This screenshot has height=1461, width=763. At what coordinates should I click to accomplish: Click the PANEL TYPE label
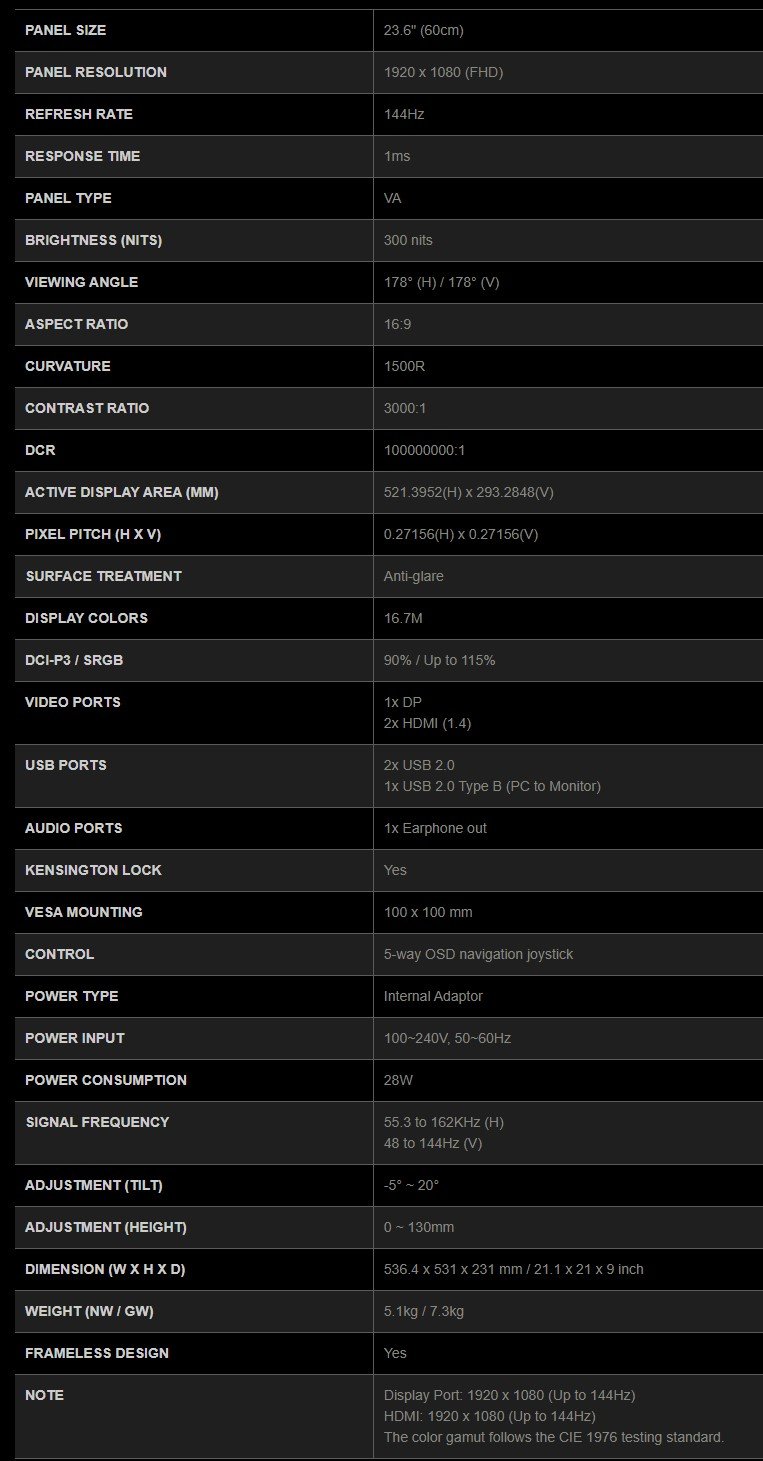tap(68, 198)
